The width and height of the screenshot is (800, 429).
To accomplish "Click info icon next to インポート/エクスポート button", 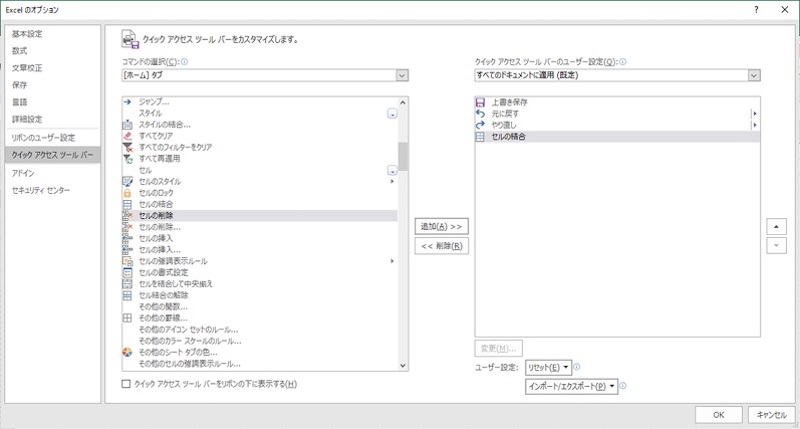I will click(623, 386).
